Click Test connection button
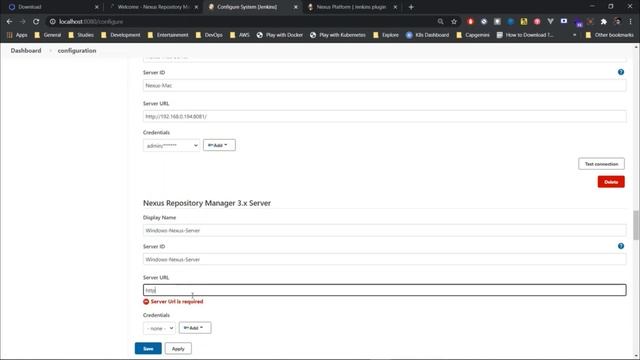640x360 pixels. [x=601, y=164]
